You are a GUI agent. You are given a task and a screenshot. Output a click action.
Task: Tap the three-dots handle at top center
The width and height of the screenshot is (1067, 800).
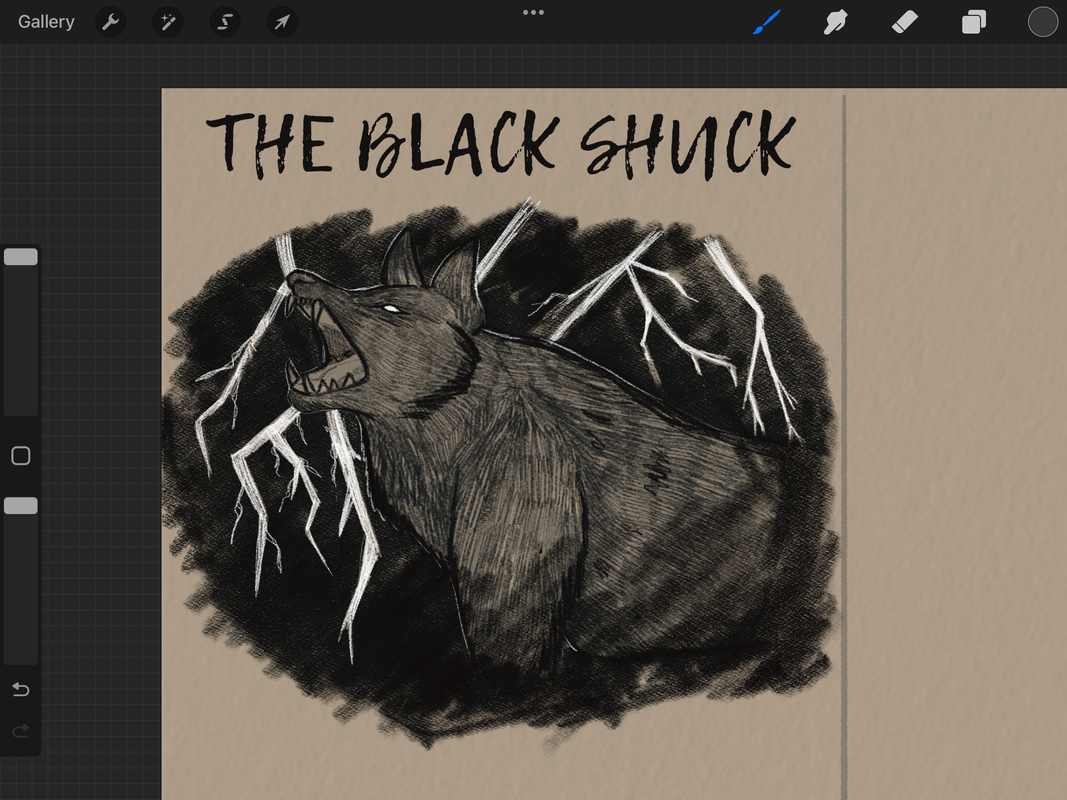coord(534,12)
